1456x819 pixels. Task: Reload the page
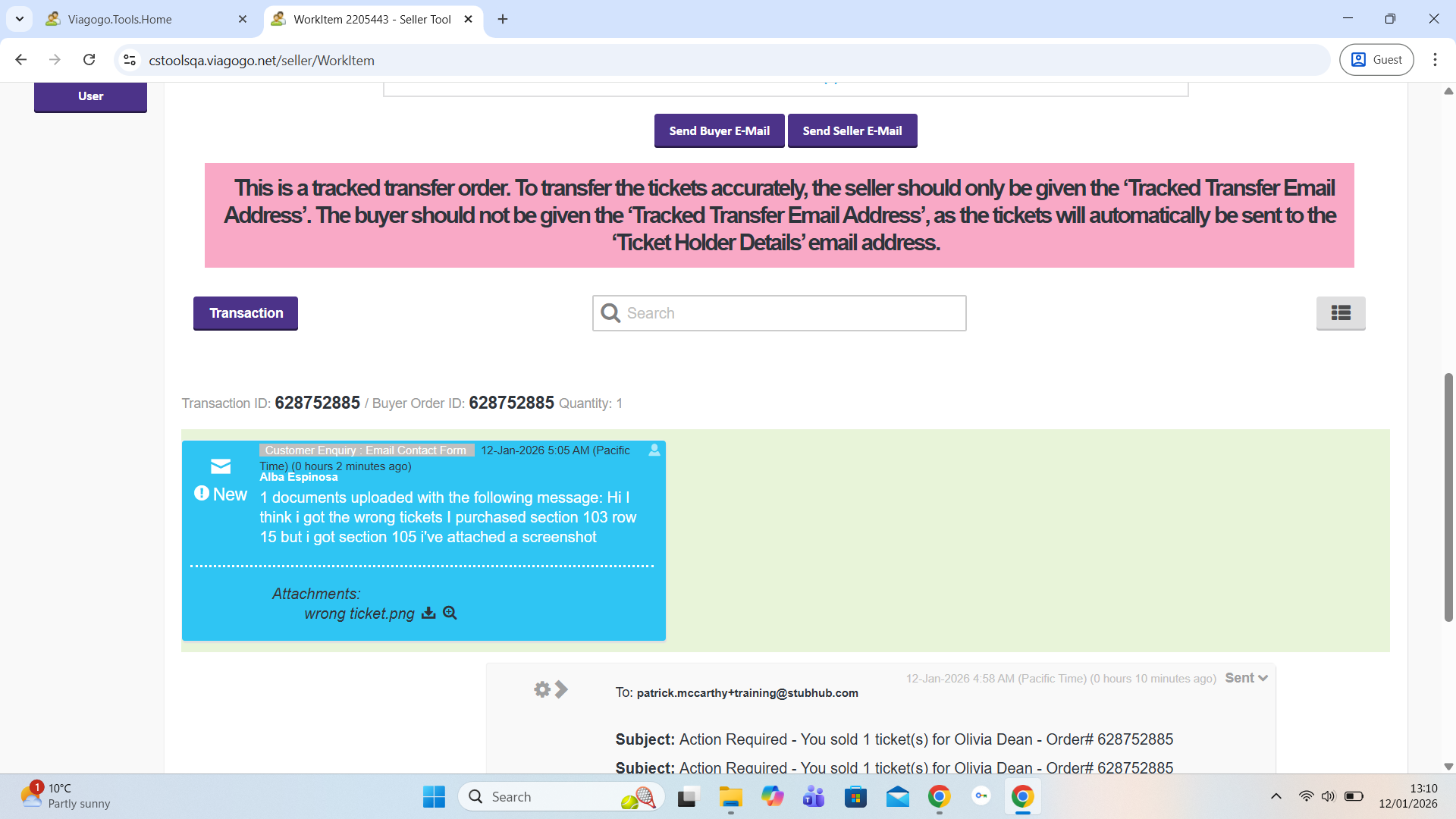pos(89,60)
